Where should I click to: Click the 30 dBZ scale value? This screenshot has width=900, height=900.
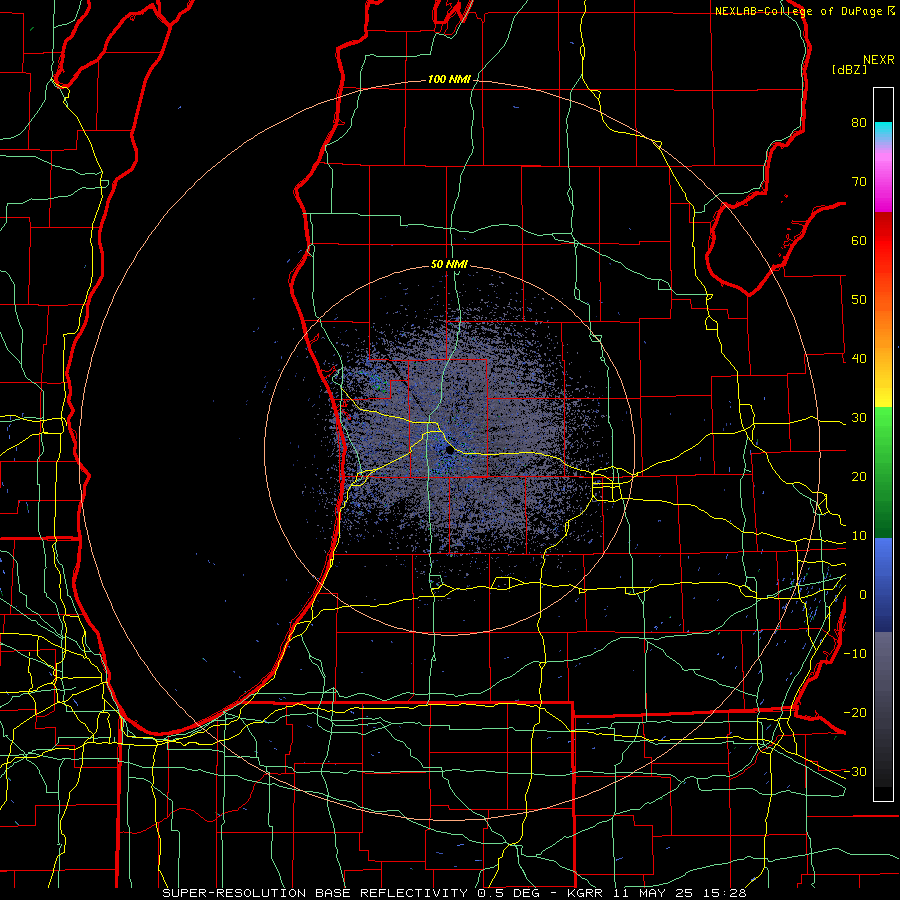(859, 418)
